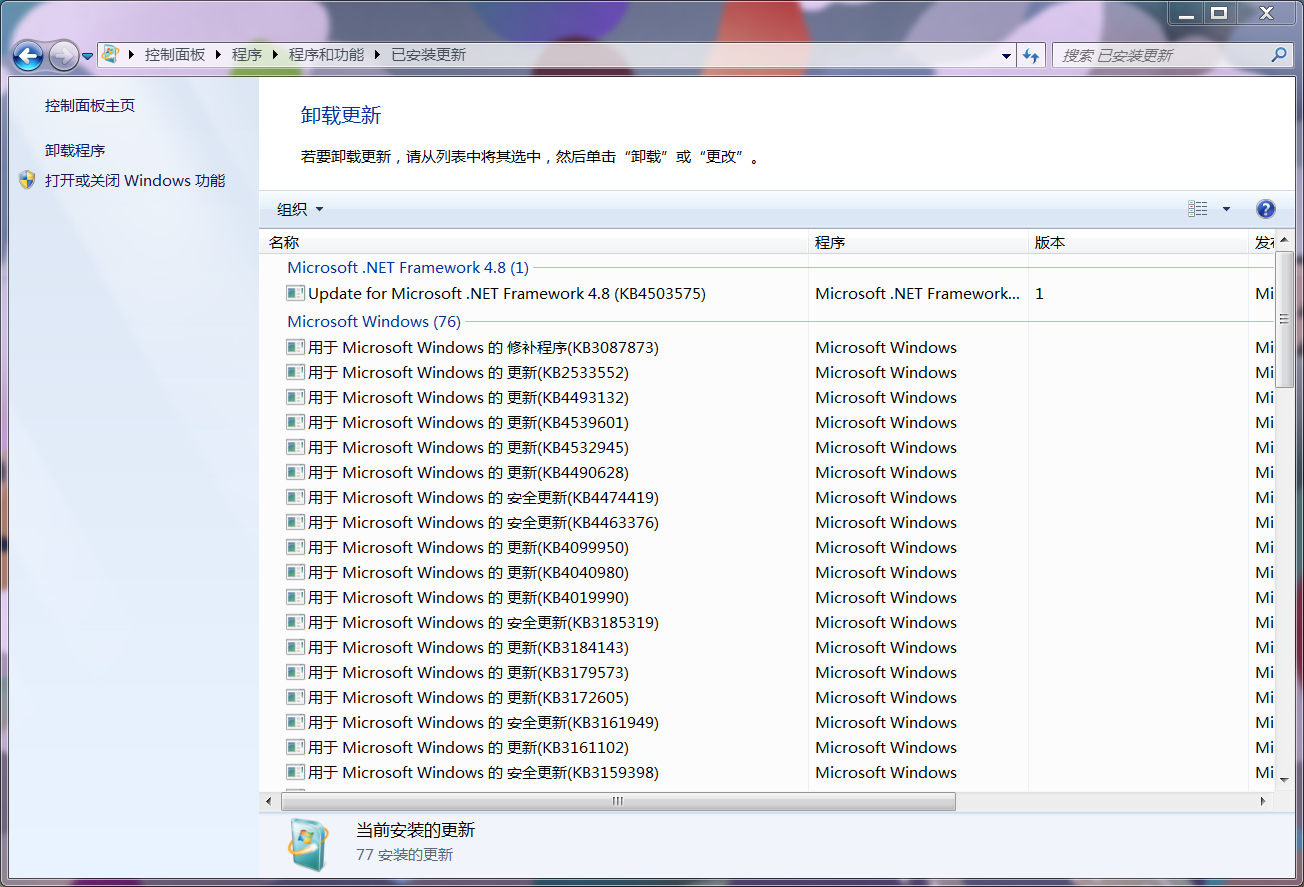Click Microsoft .NET Framework... program cell
Screen dimensions: 1304x887
[x=917, y=293]
